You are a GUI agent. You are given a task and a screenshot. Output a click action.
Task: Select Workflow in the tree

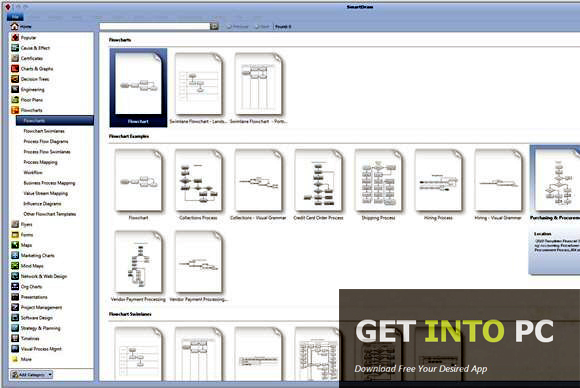33,172
